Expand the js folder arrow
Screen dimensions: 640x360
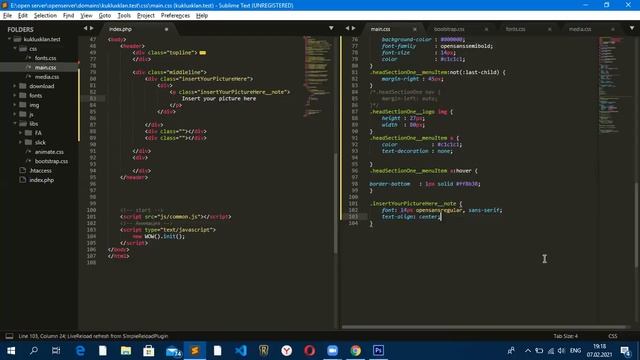[15, 114]
